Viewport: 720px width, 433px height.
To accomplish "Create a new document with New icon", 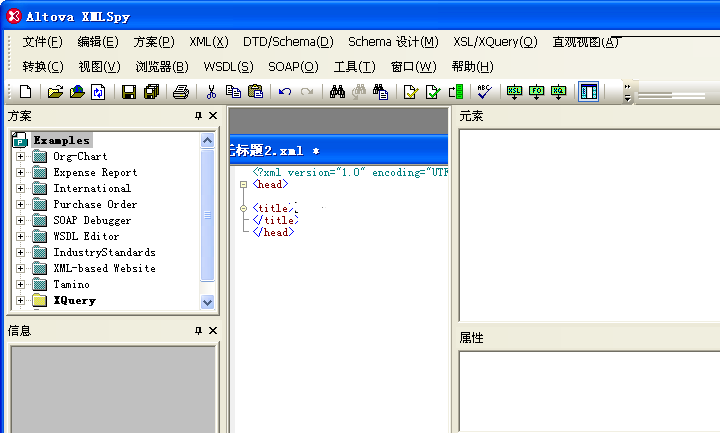I will 26,92.
